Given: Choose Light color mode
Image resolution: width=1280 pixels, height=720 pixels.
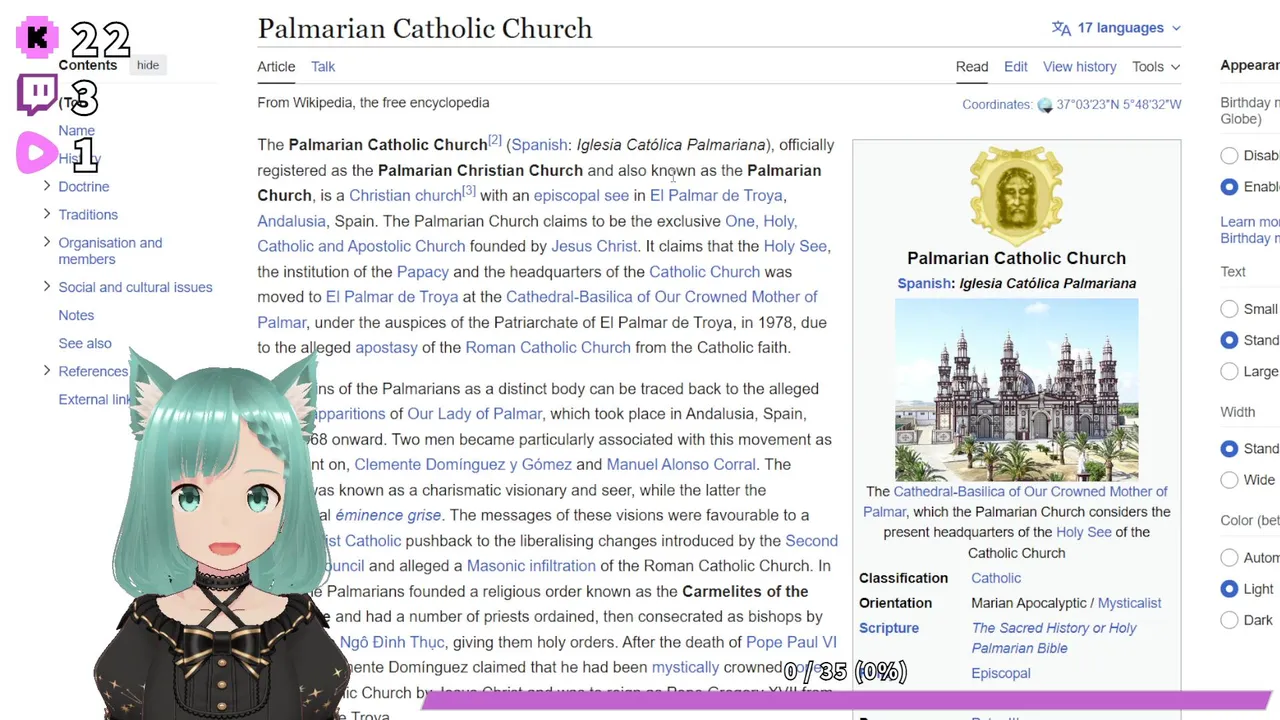Looking at the screenshot, I should pos(1229,589).
